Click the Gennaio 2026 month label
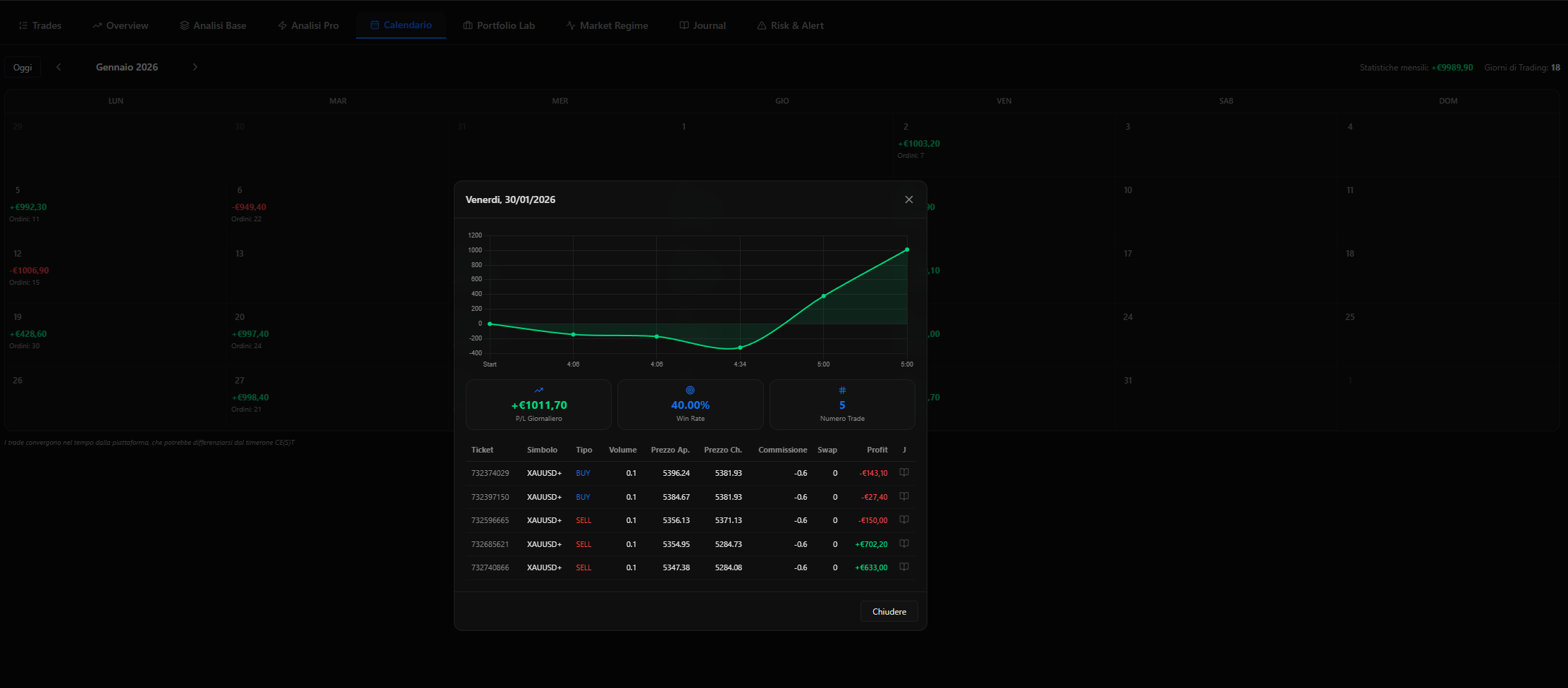The image size is (1568, 688). coord(127,67)
